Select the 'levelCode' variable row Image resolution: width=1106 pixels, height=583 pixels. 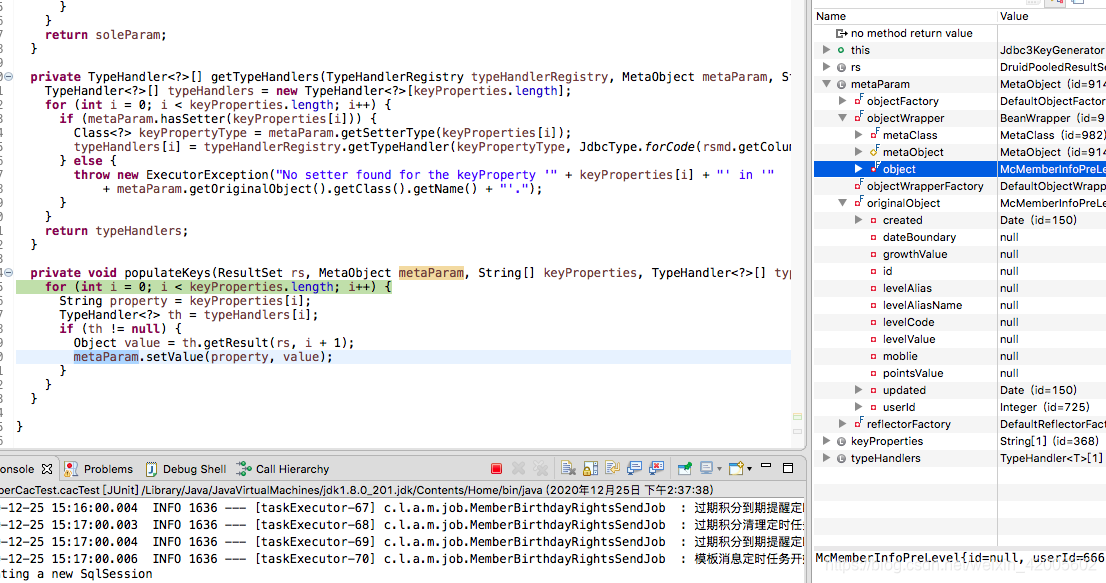[959, 322]
